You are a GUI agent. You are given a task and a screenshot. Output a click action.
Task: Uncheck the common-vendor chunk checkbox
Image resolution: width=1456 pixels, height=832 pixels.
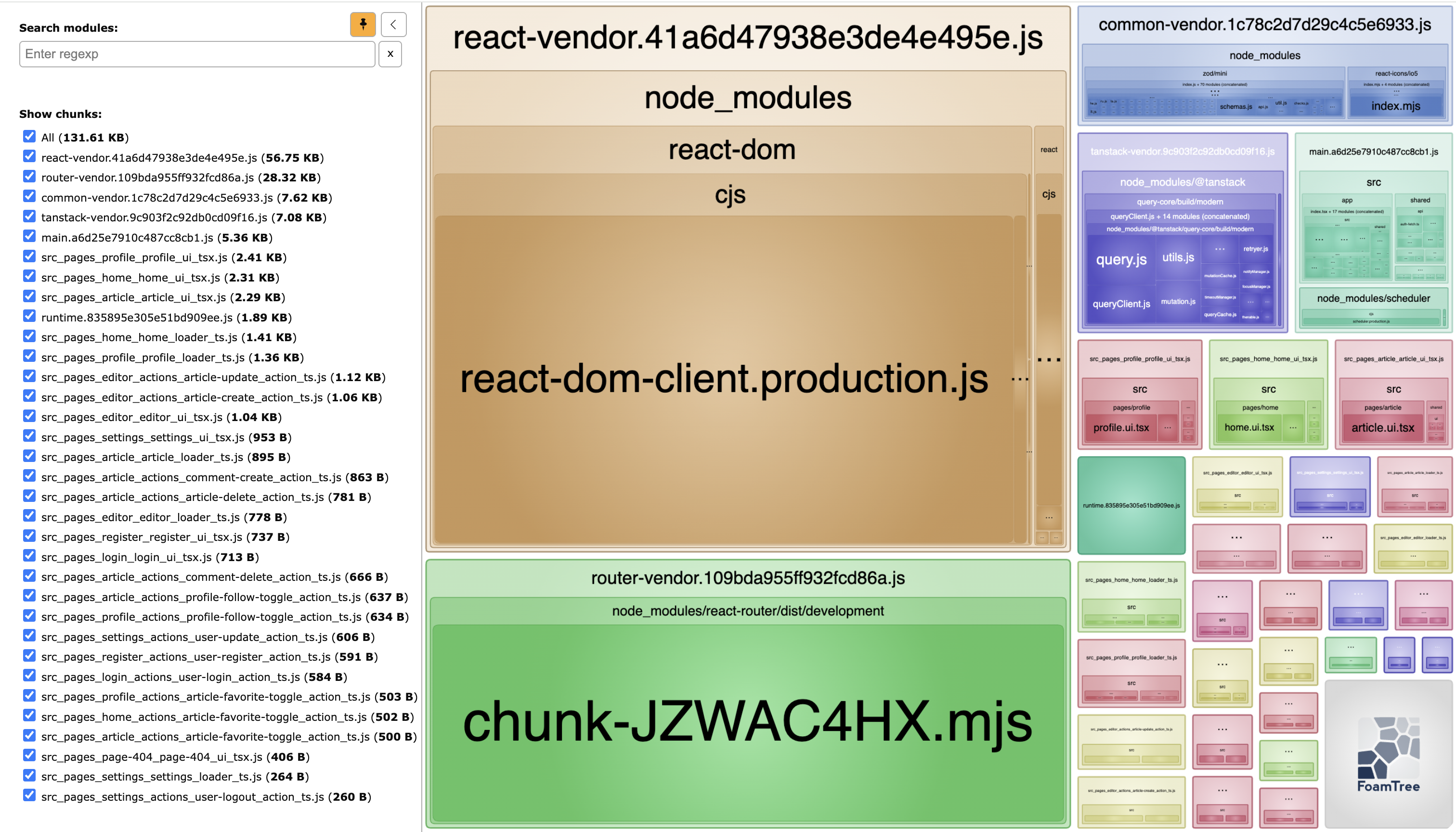click(x=29, y=196)
